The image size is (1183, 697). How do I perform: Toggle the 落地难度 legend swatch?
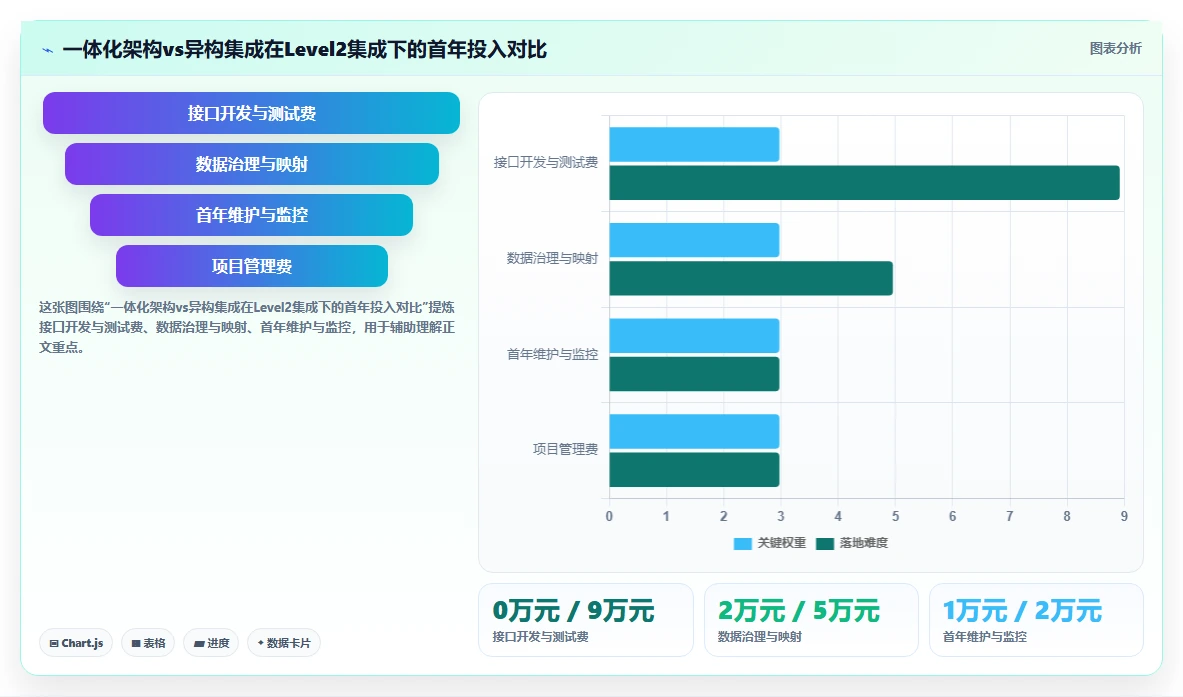point(825,543)
